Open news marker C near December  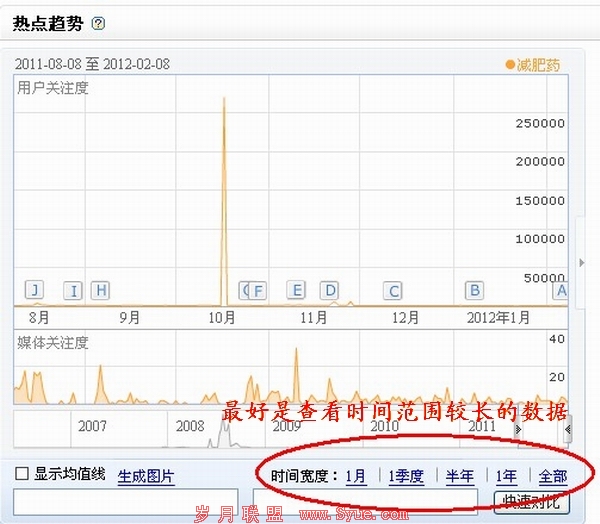click(393, 291)
